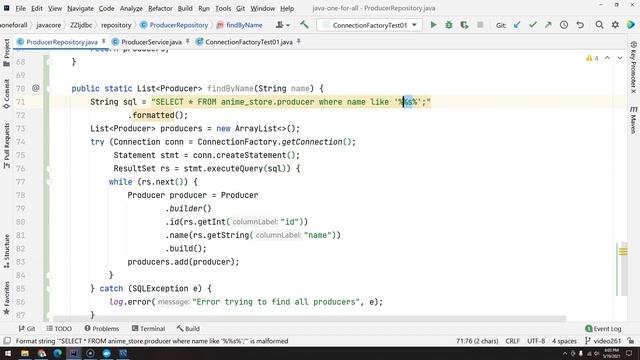Fold the while loop on line 77
The width and height of the screenshot is (640, 360).
[x=49, y=182]
